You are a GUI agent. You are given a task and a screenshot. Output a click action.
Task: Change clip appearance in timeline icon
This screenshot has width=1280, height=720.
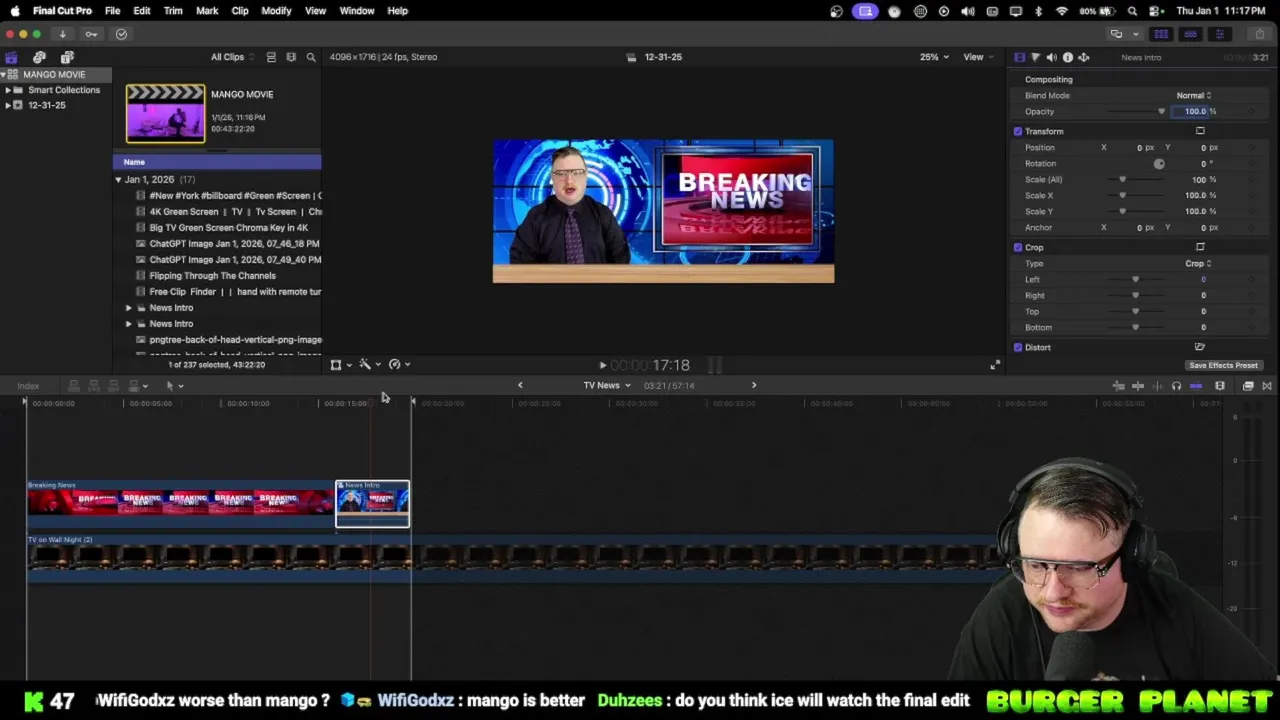click(1220, 386)
